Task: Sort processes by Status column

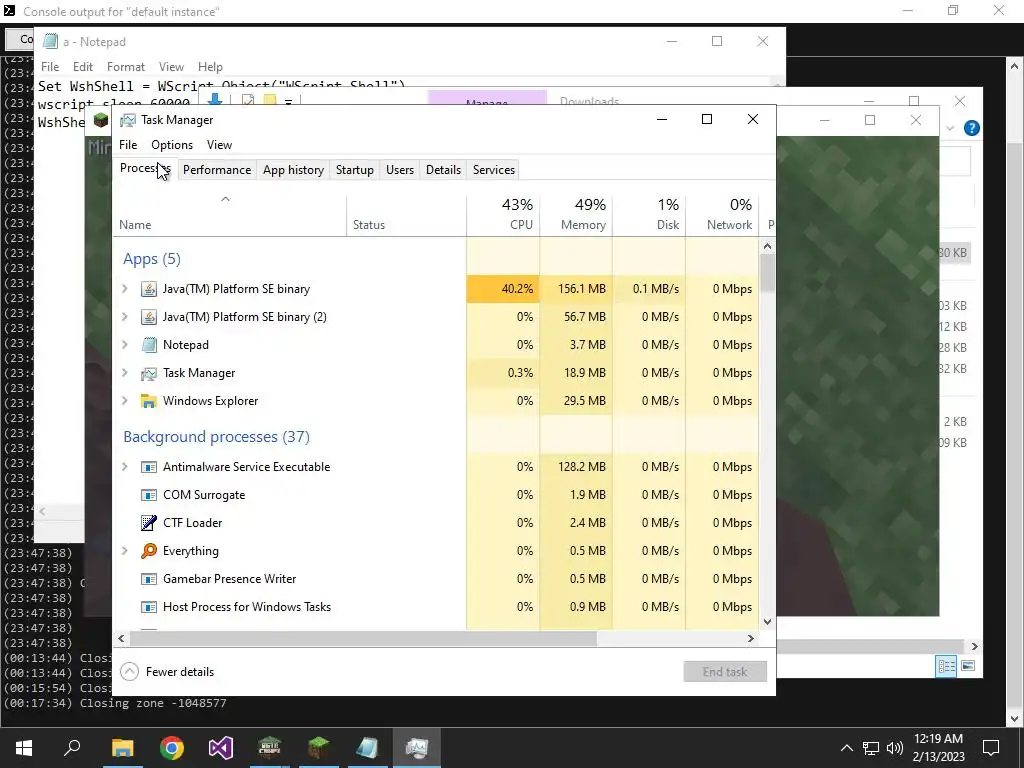Action: point(406,214)
